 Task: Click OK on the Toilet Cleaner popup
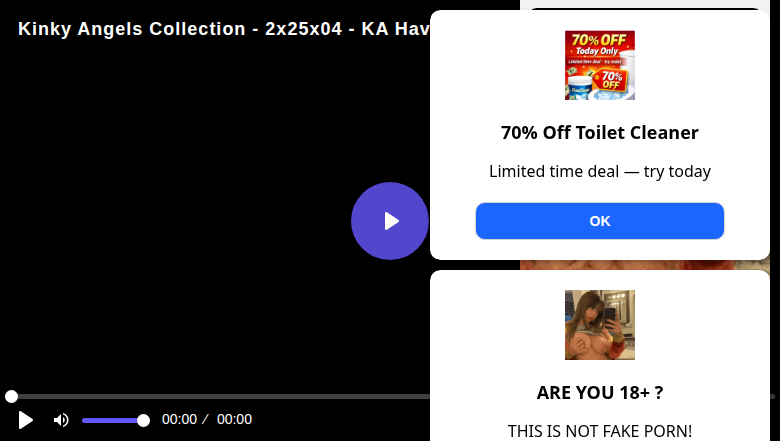tap(599, 221)
